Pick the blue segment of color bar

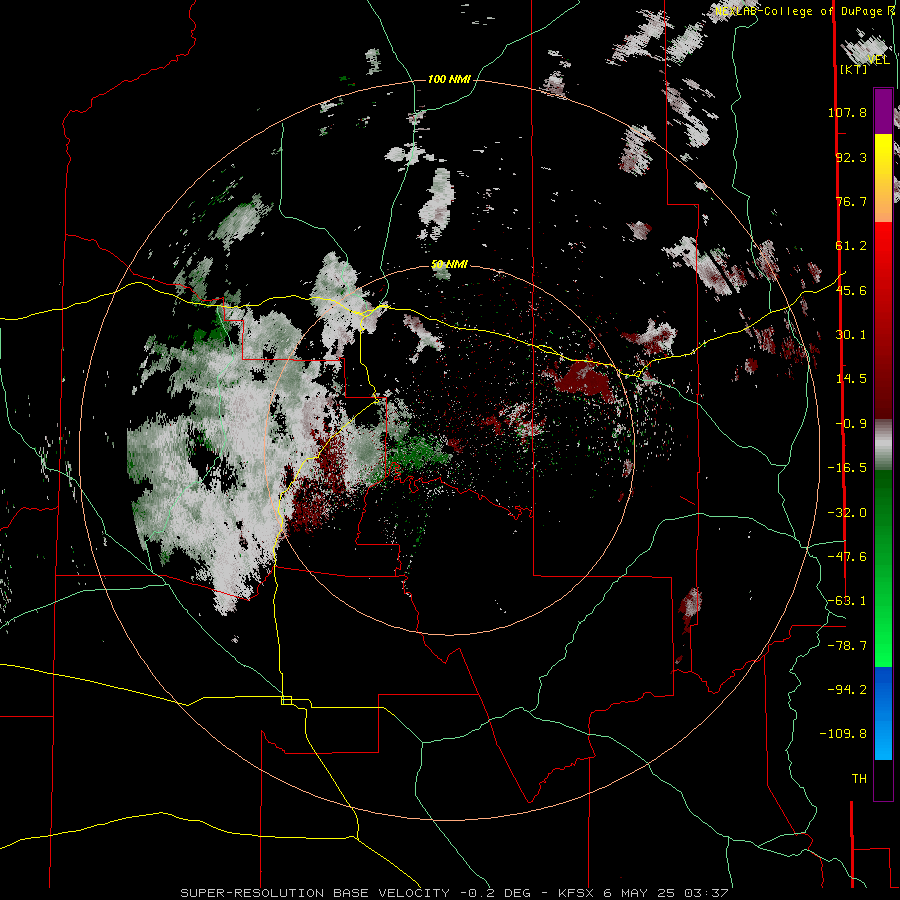tap(883, 713)
